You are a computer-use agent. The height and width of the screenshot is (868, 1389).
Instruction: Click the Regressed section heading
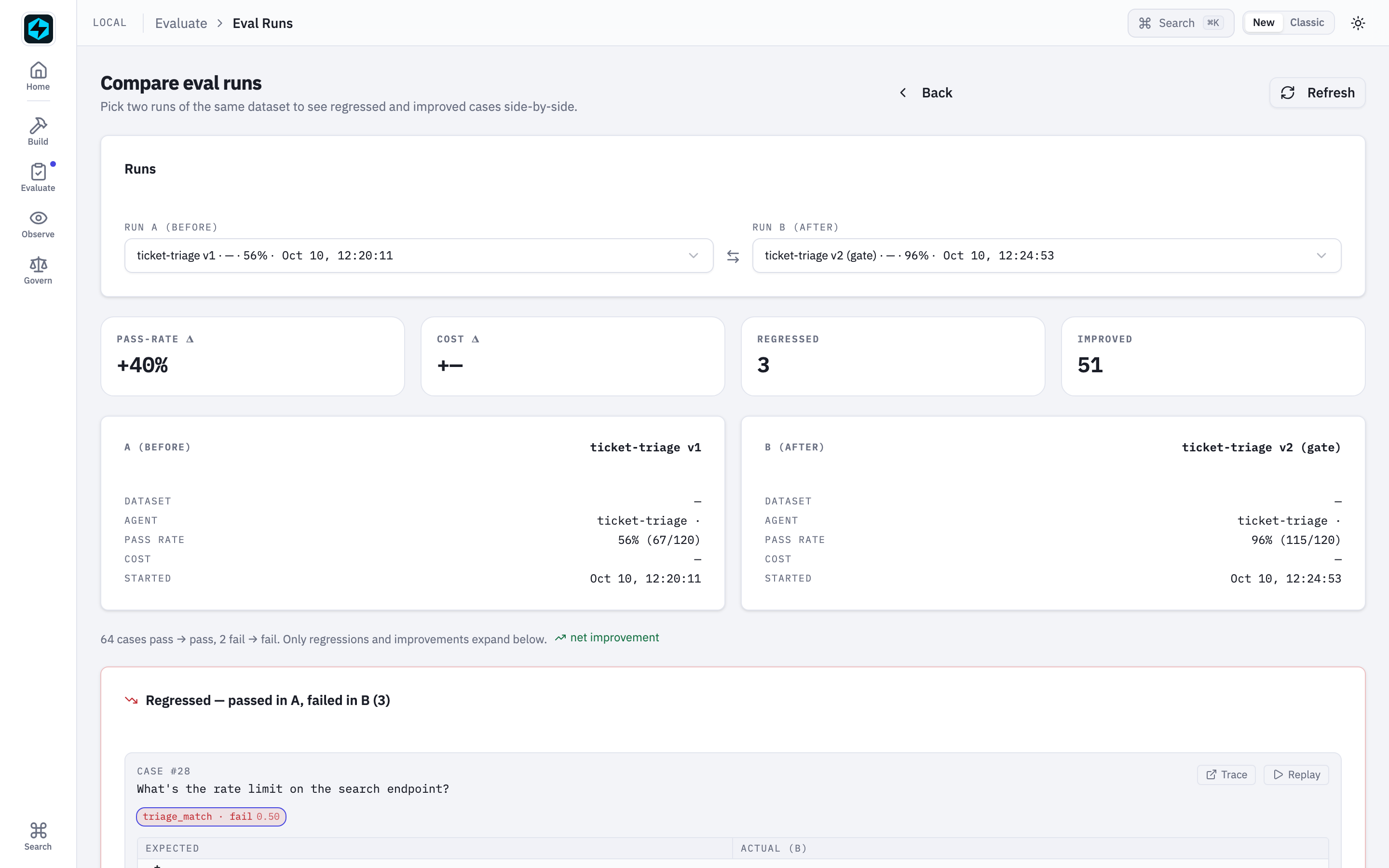(x=268, y=700)
